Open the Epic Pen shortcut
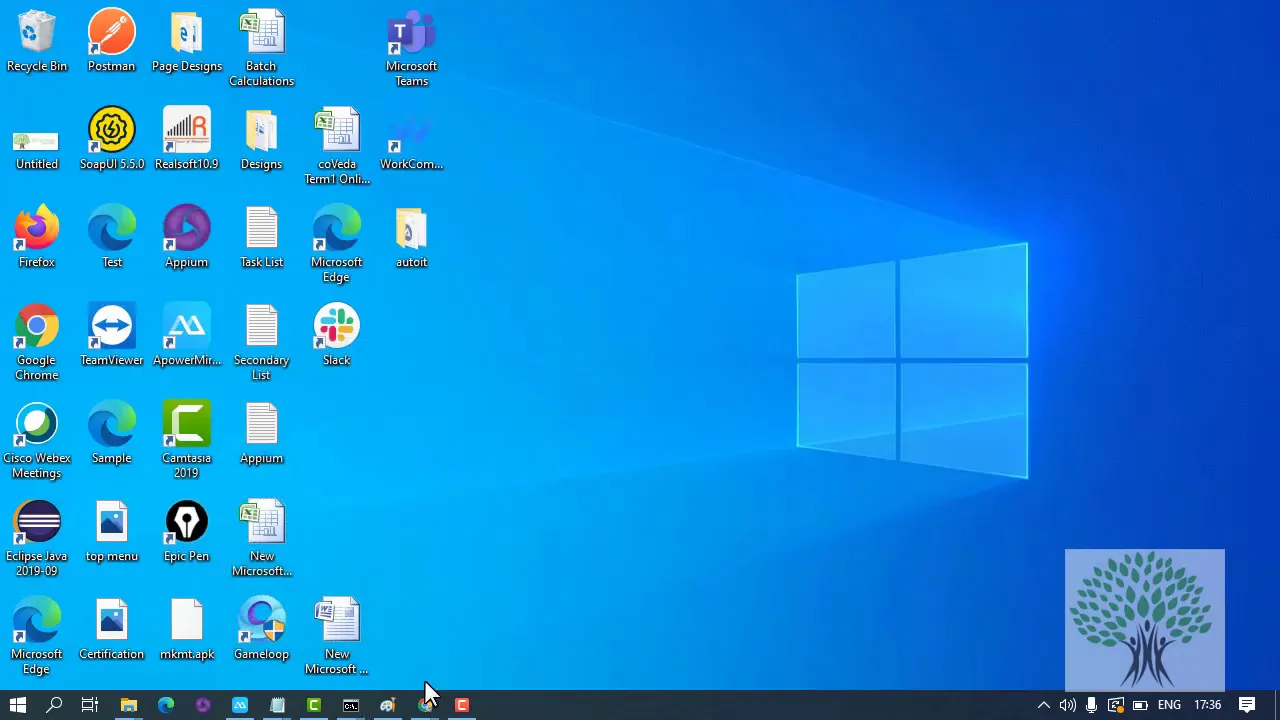Image resolution: width=1280 pixels, height=720 pixels. click(x=187, y=532)
